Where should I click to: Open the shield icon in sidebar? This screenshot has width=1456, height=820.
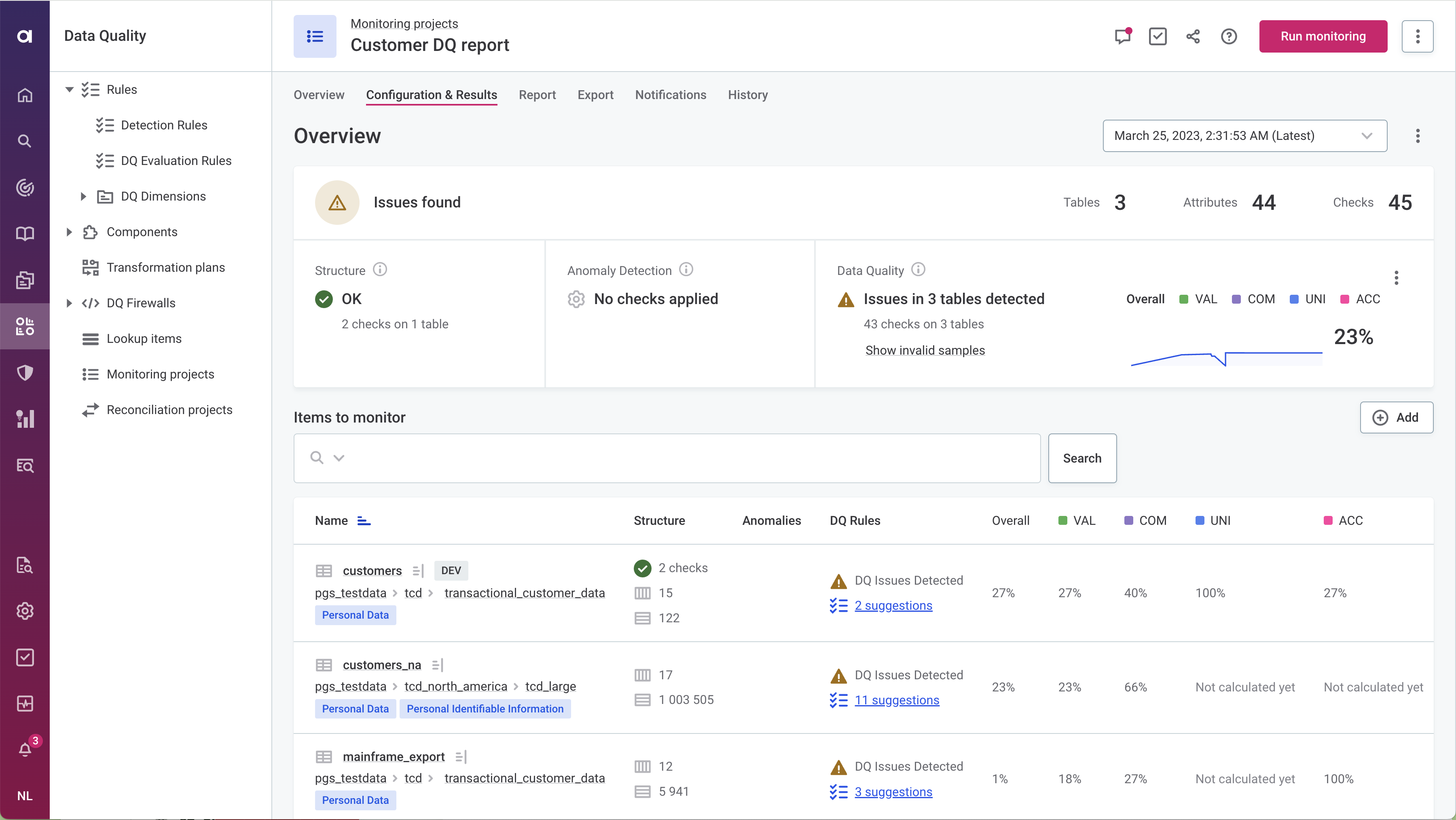pyautogui.click(x=25, y=372)
